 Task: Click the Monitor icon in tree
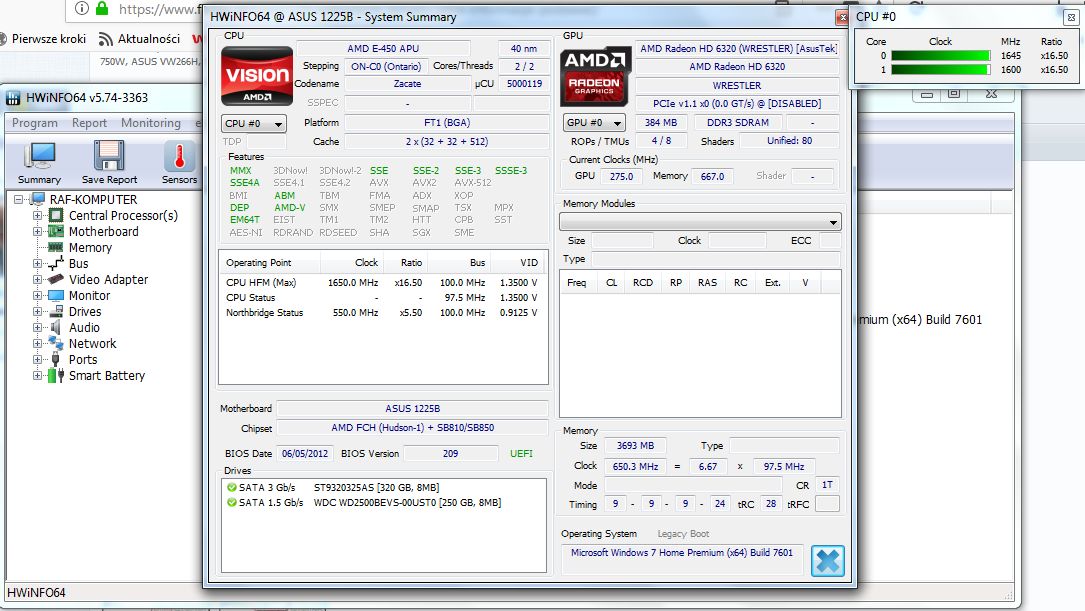(x=56, y=295)
